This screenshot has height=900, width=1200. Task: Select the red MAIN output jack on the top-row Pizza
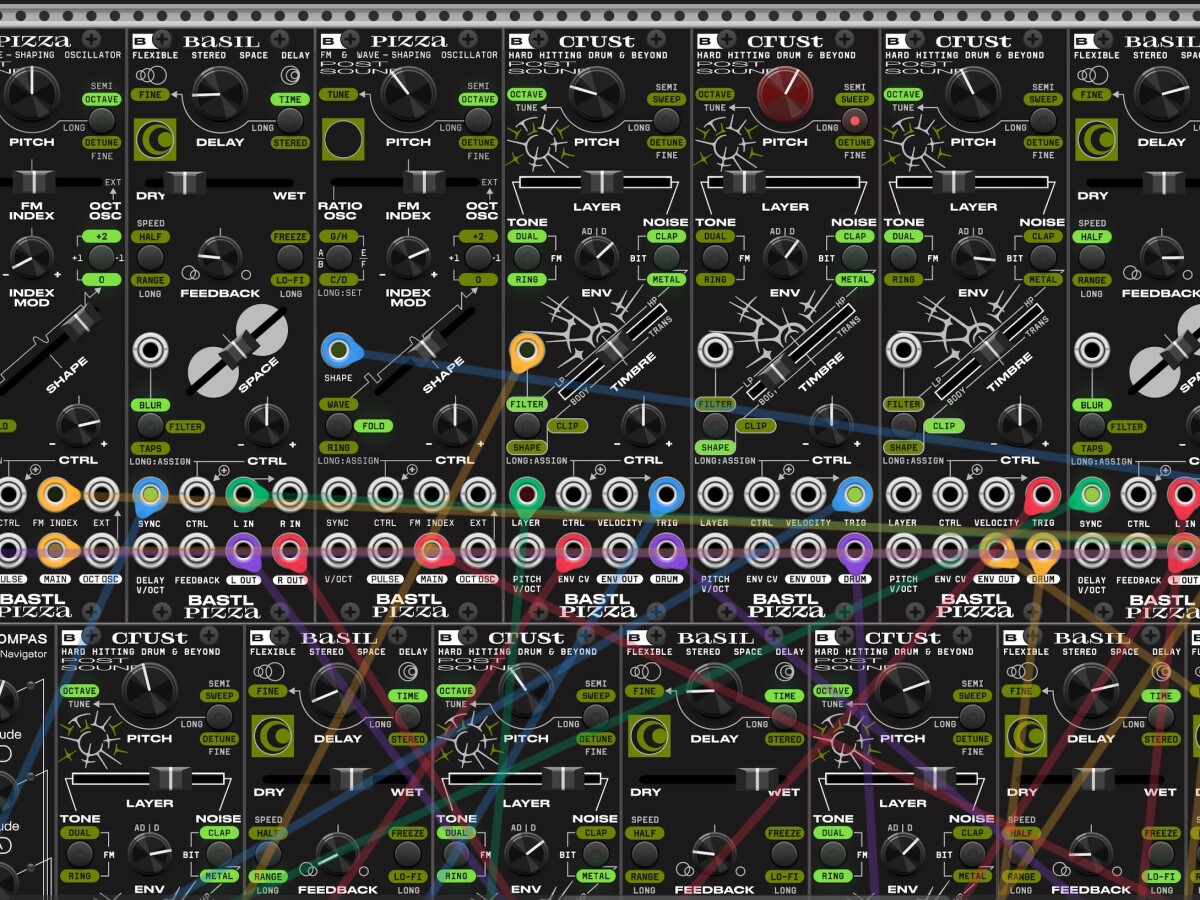[431, 550]
